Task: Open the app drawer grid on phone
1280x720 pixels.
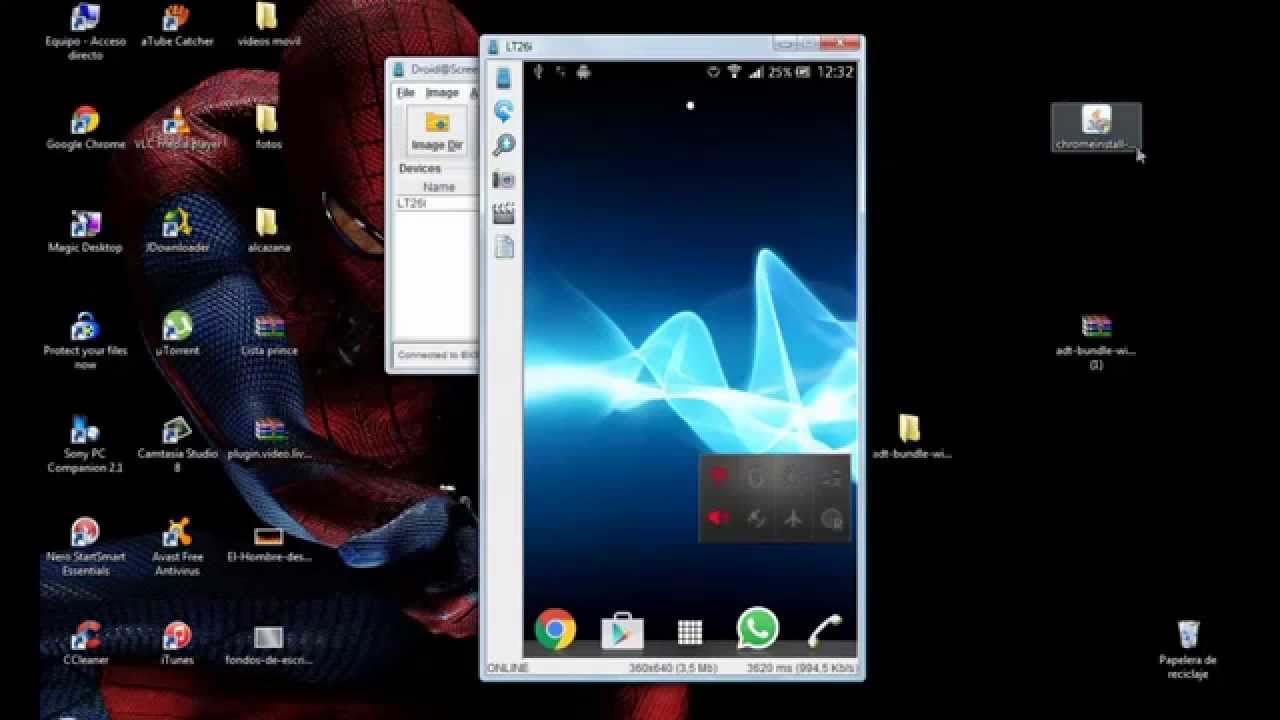Action: pyautogui.click(x=690, y=632)
